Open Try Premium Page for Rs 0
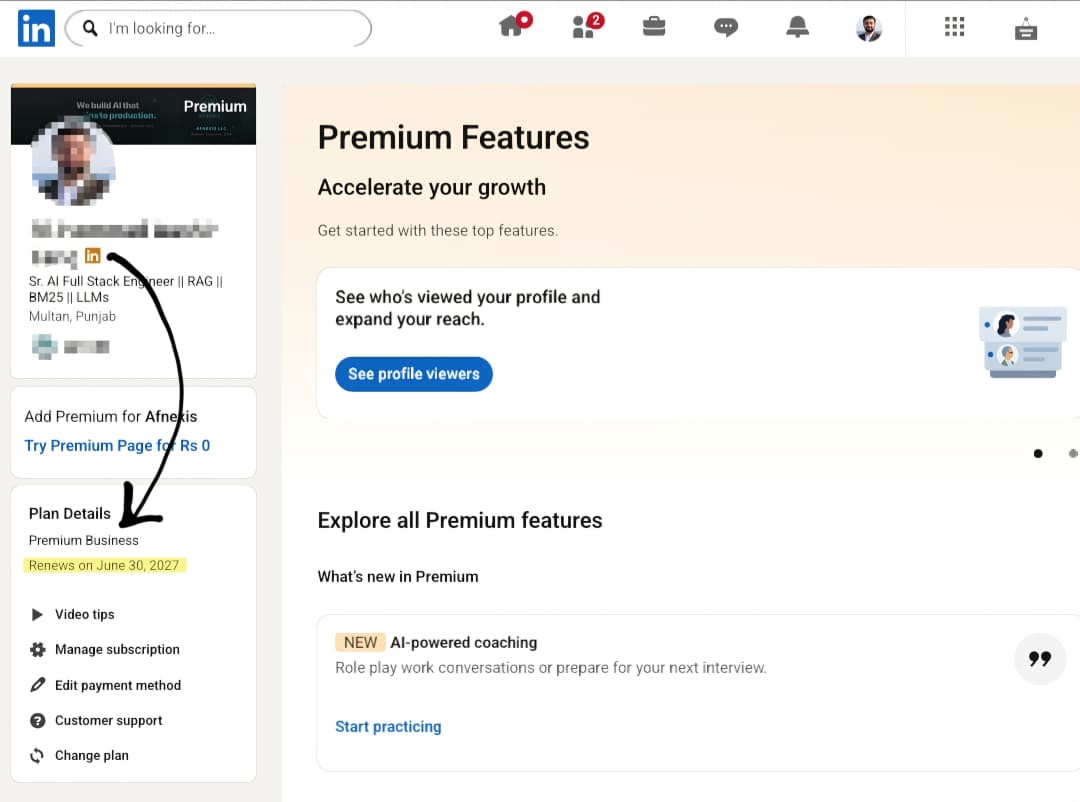The height and width of the screenshot is (802, 1080). [x=117, y=446]
